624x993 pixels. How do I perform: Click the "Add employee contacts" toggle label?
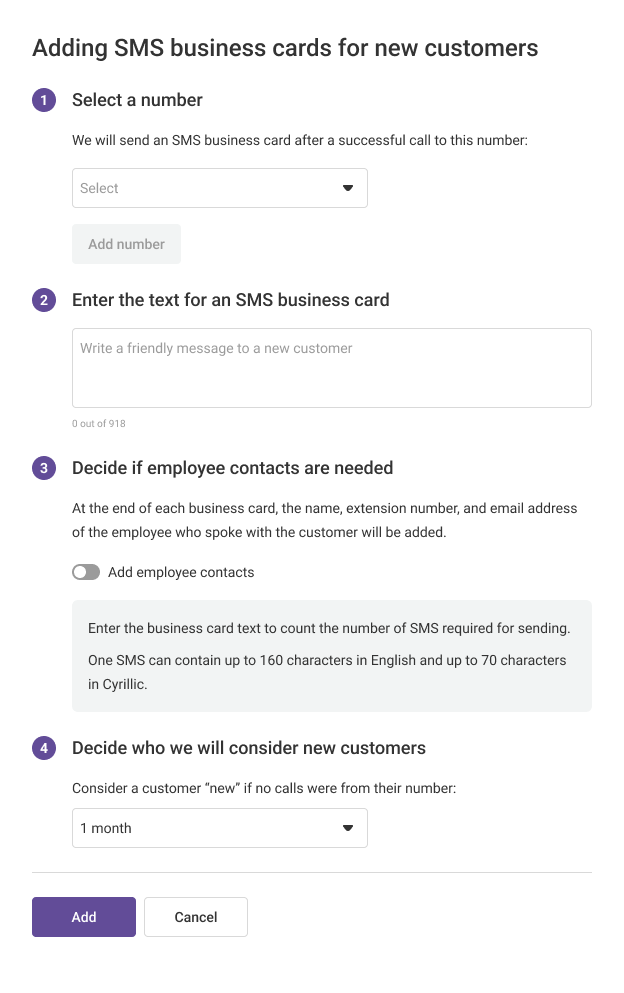click(x=181, y=573)
